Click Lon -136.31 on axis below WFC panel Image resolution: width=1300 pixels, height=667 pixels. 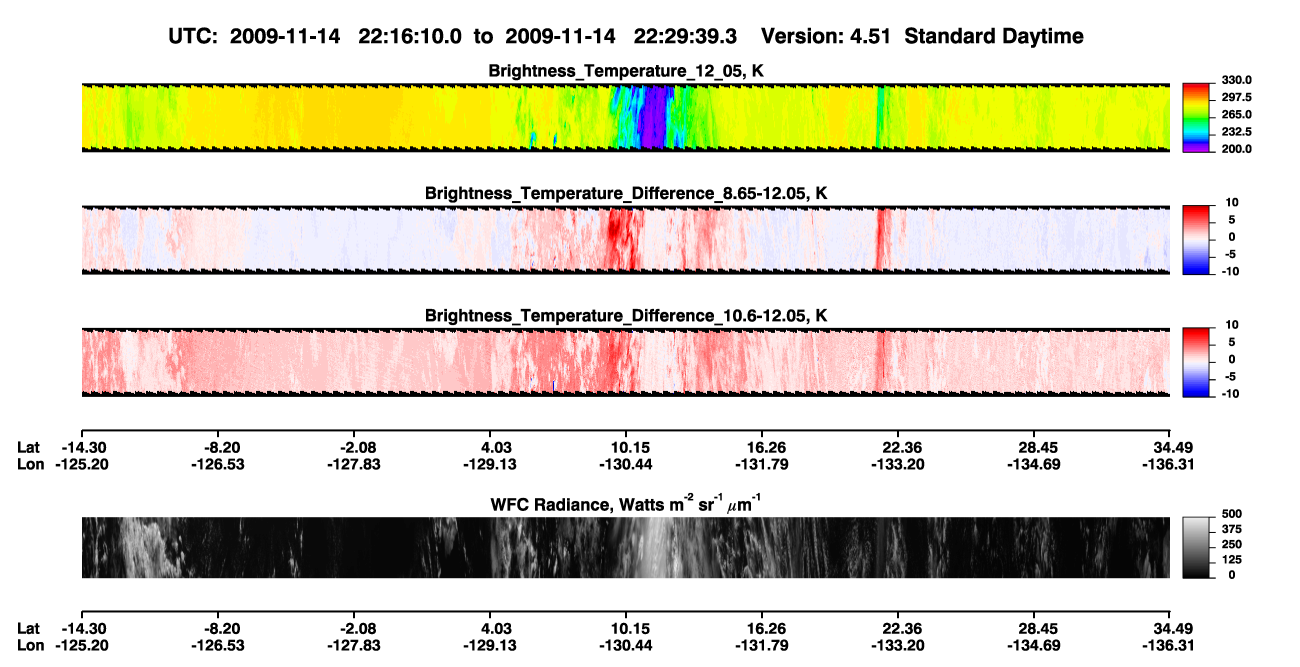click(1169, 645)
